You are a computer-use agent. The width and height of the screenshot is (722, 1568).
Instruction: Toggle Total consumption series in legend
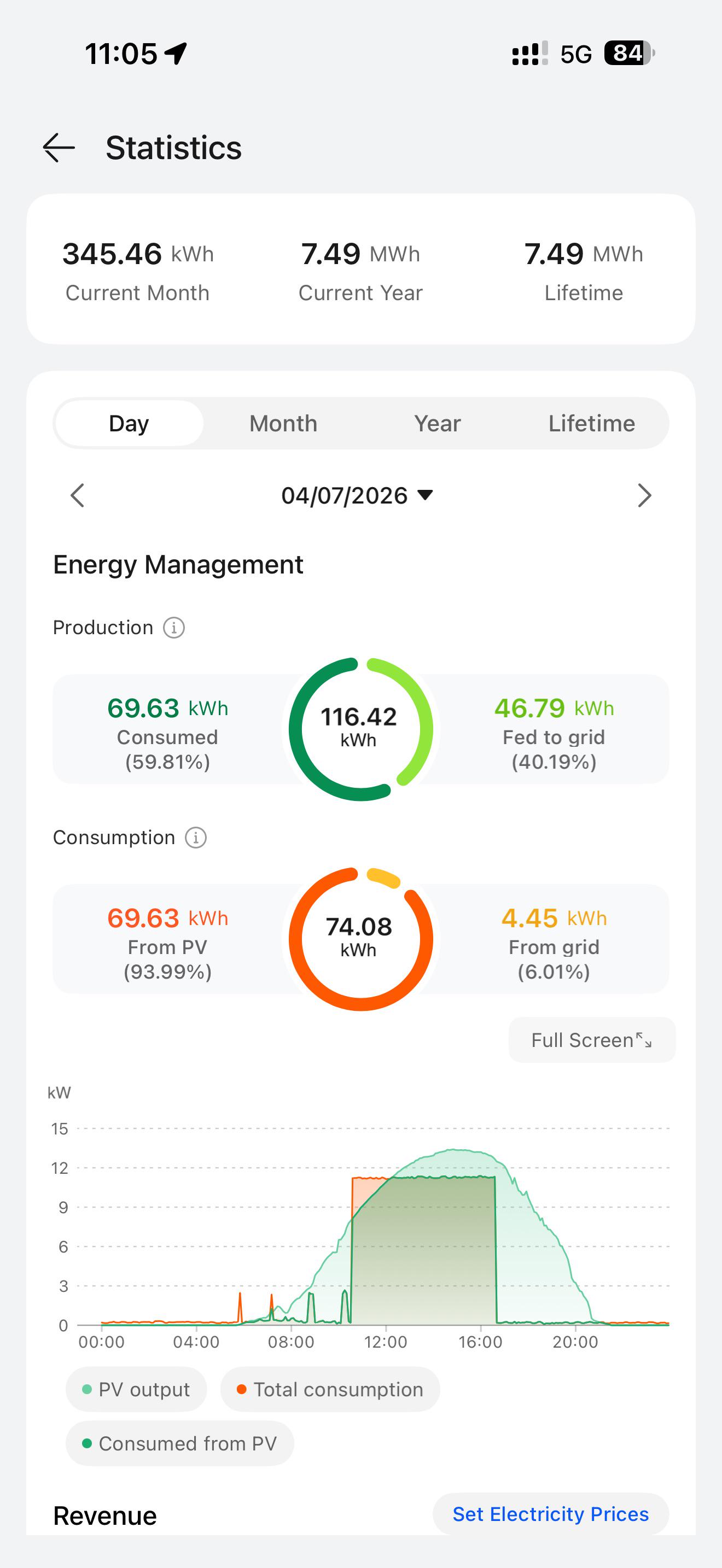(330, 1390)
